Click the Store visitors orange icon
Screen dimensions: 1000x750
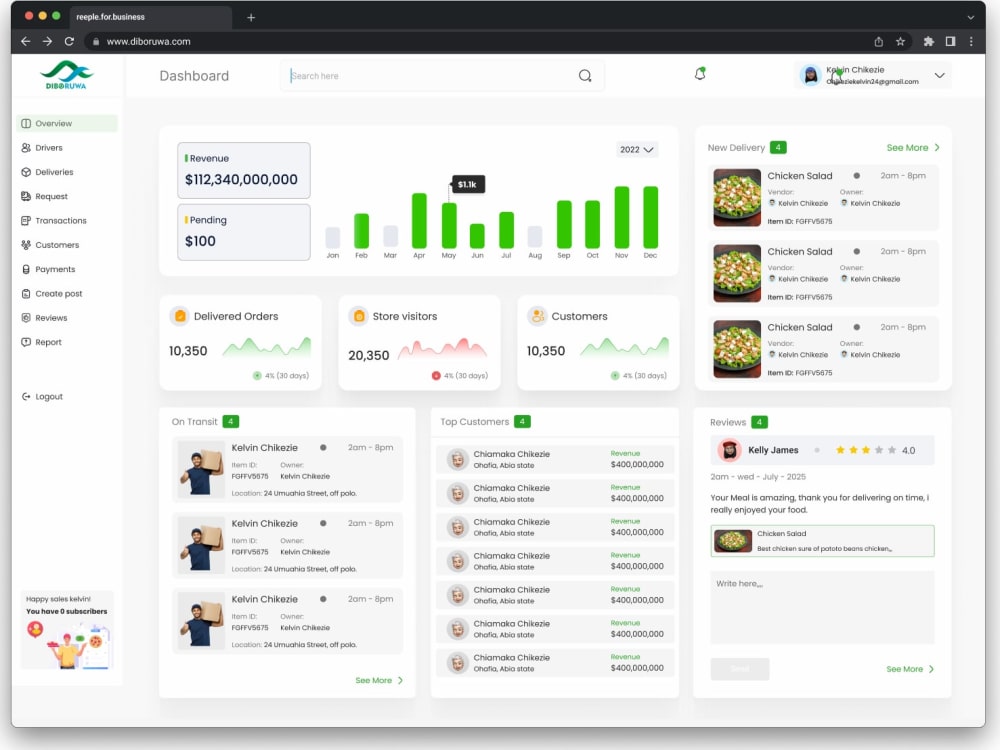[x=359, y=316]
